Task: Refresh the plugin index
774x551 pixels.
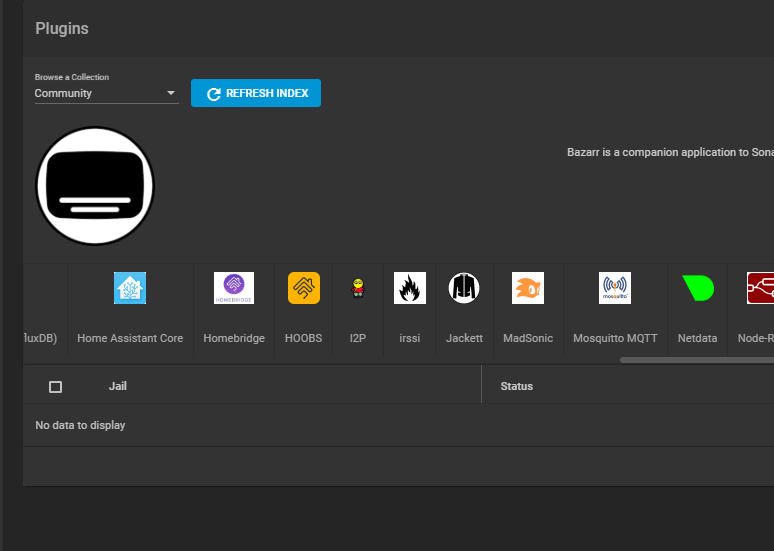Action: coord(256,93)
